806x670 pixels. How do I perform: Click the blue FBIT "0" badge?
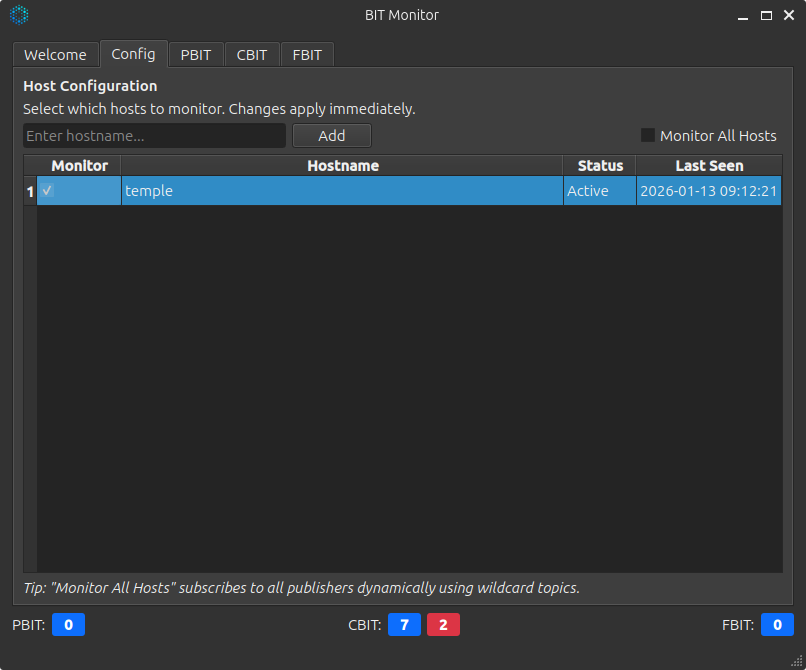pos(777,624)
